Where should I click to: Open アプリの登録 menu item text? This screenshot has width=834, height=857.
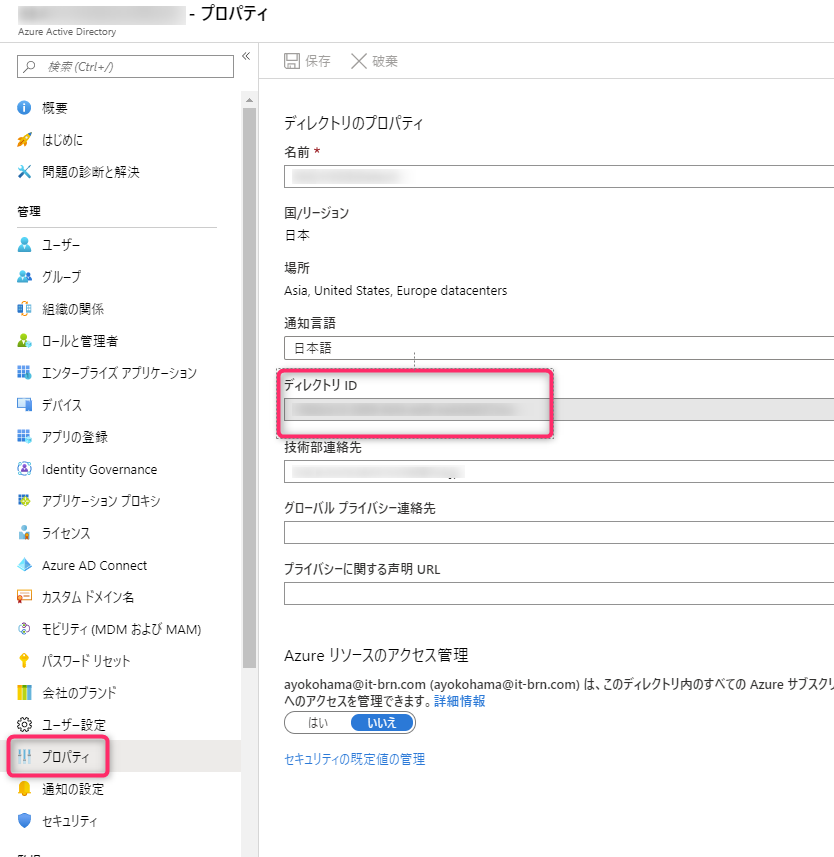(75, 437)
